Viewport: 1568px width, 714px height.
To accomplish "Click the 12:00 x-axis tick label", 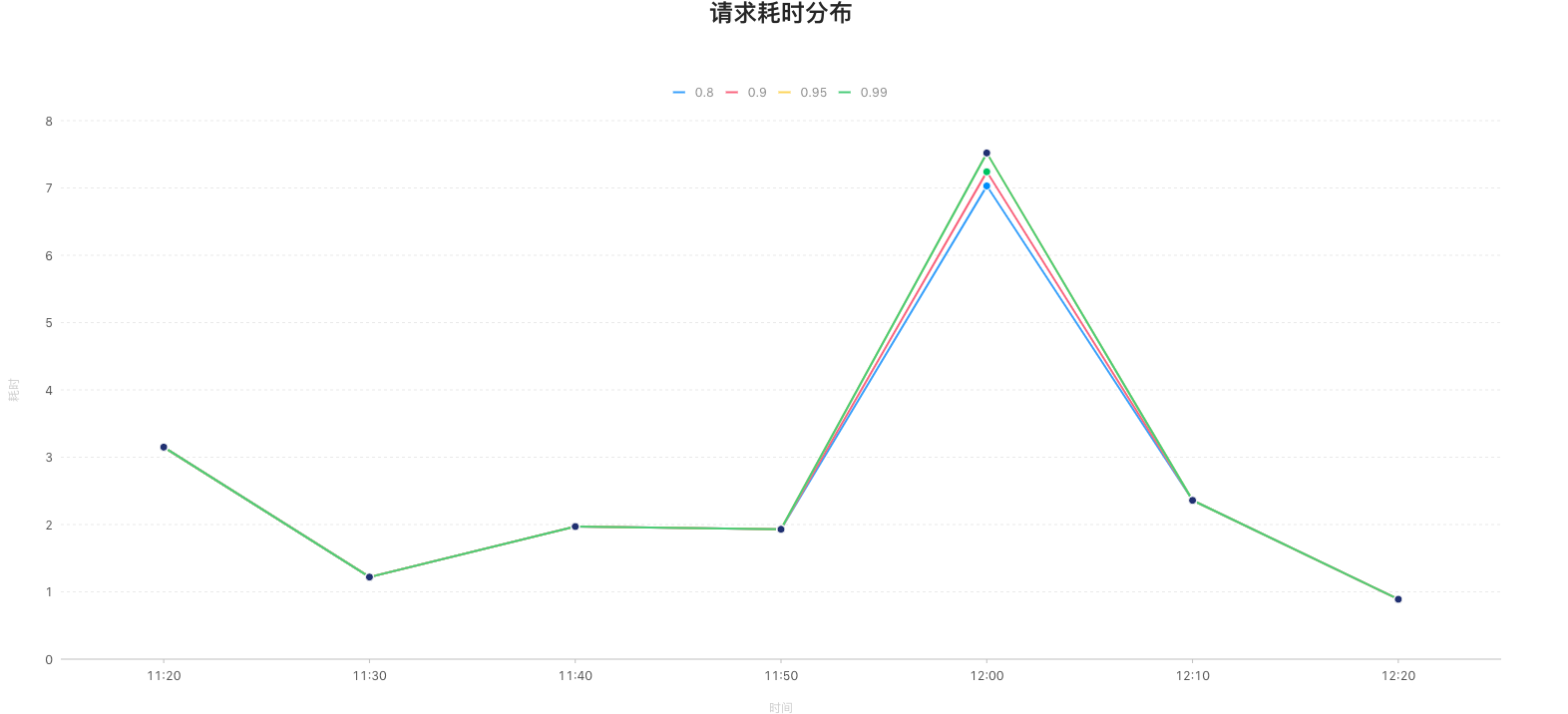I will pos(986,676).
